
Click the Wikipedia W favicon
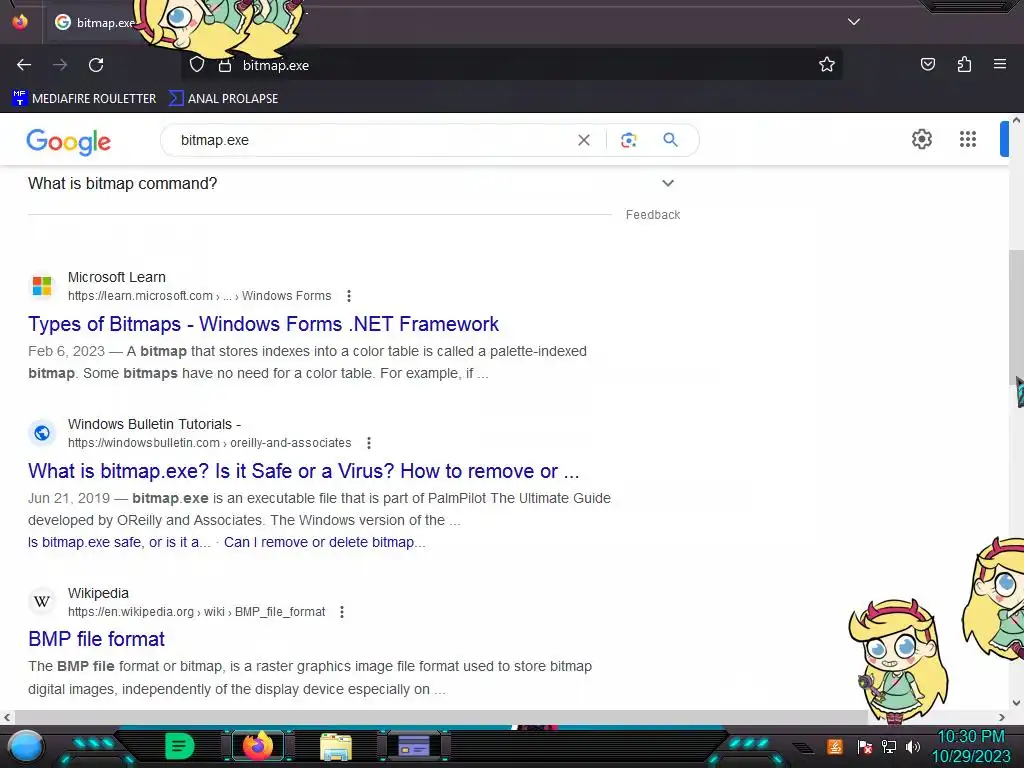click(42, 601)
